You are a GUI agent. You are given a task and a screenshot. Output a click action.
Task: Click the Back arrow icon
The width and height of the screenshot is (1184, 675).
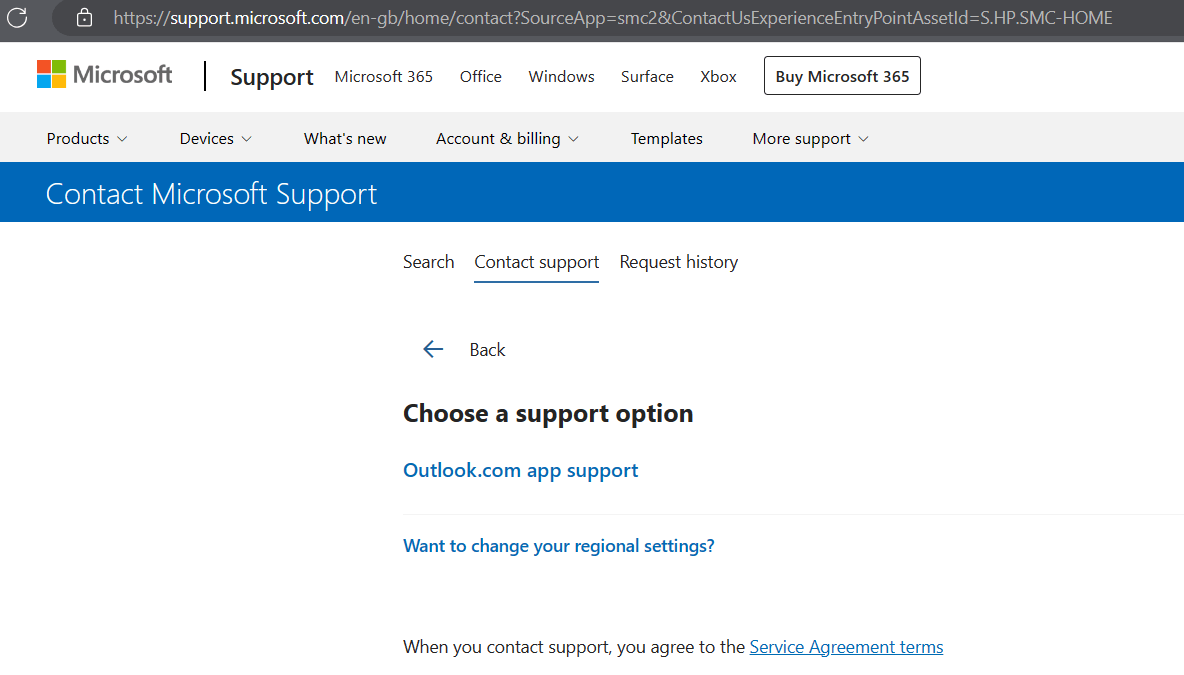tap(433, 349)
